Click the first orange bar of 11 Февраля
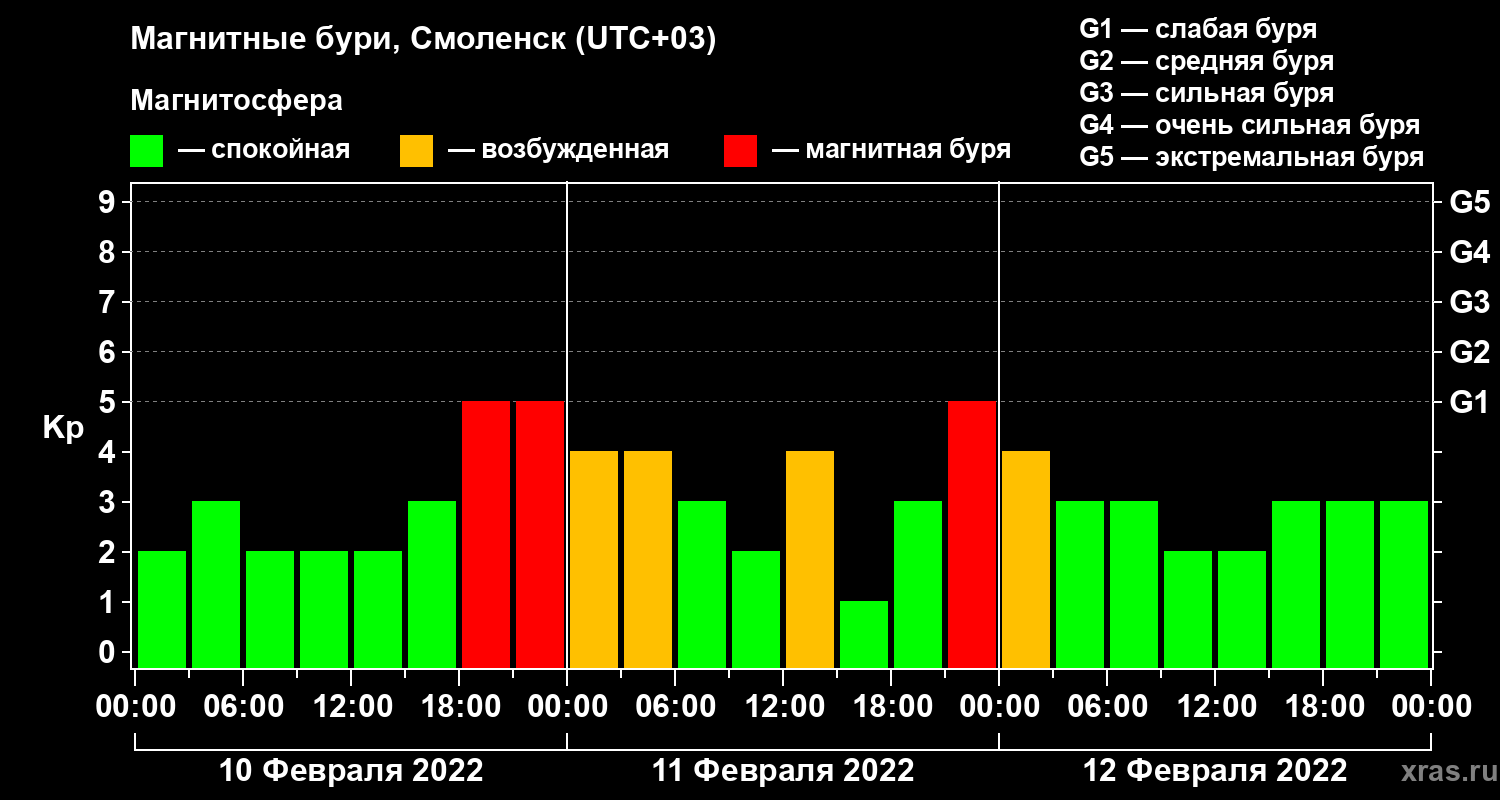This screenshot has width=1500, height=800. (x=594, y=559)
